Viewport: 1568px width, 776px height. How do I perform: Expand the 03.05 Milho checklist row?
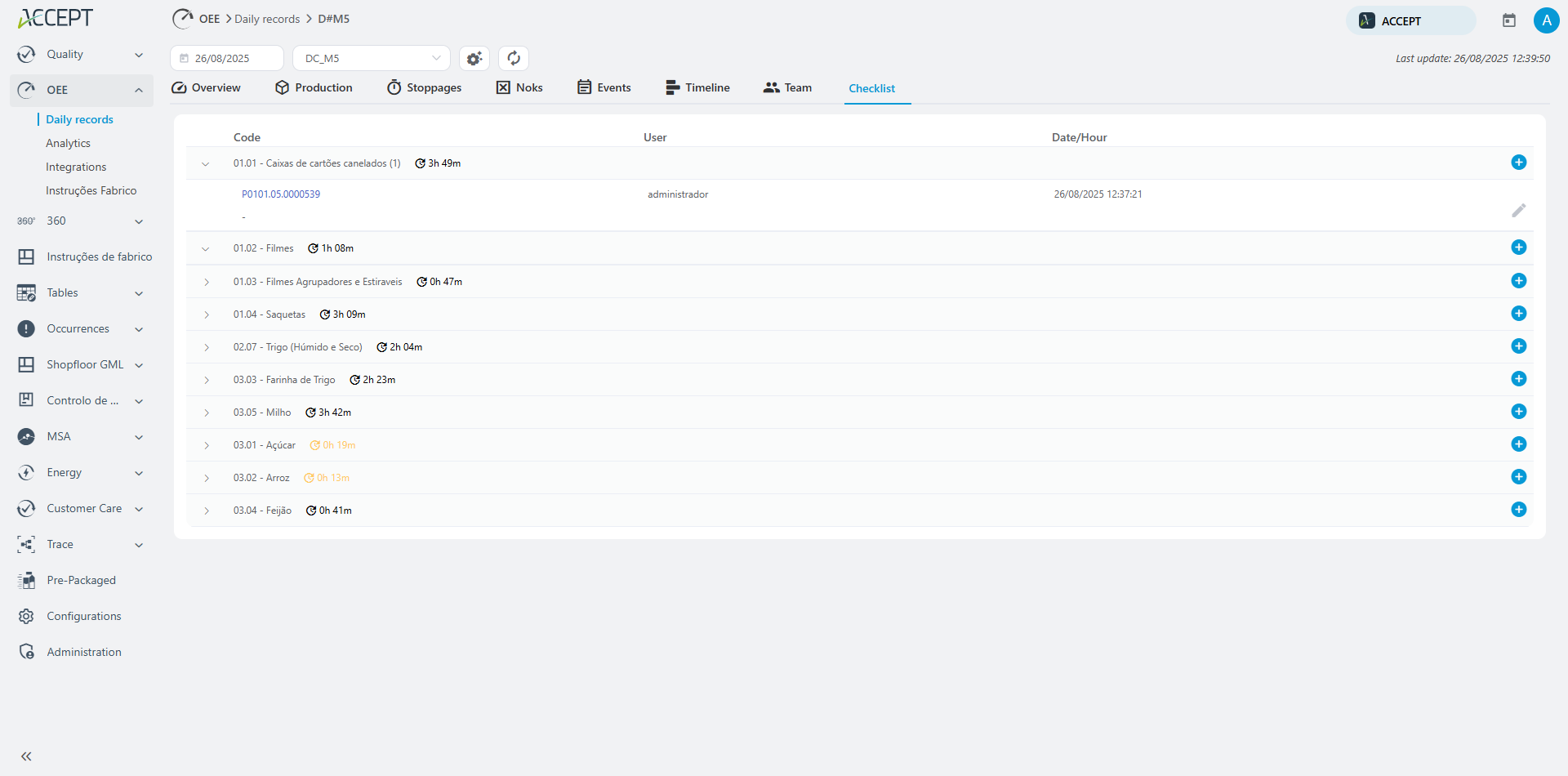coord(206,413)
